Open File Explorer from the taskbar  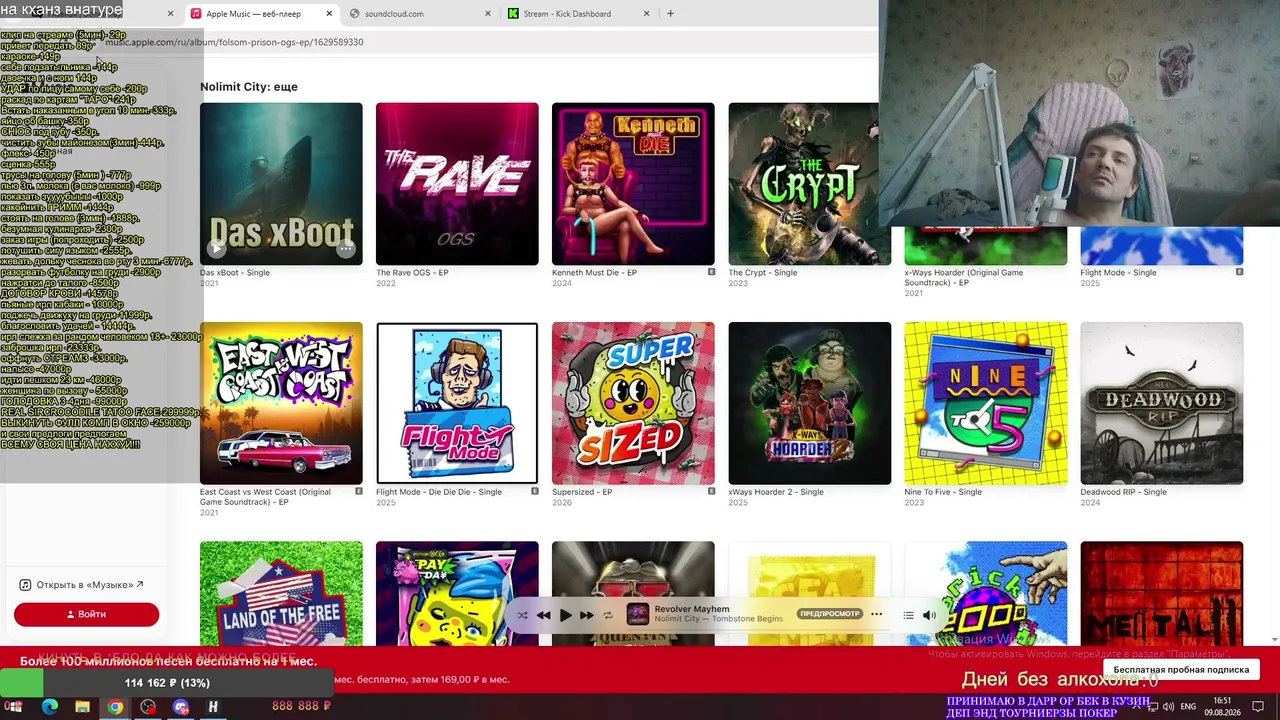pyautogui.click(x=83, y=707)
